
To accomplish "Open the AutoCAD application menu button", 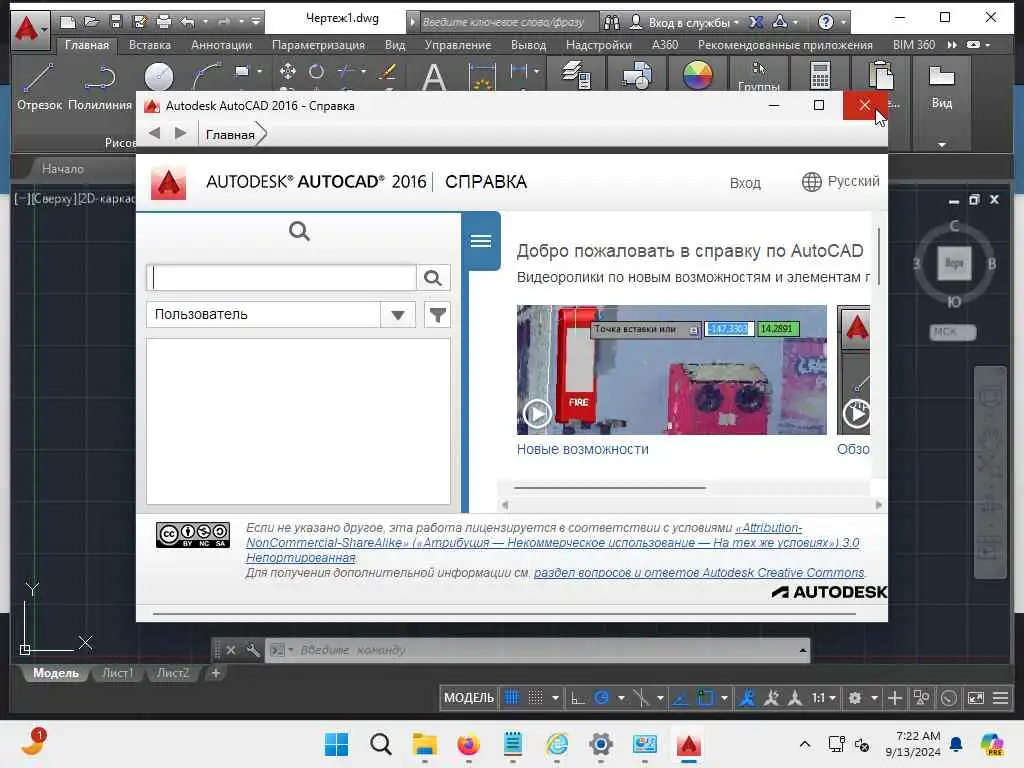I will pyautogui.click(x=30, y=30).
